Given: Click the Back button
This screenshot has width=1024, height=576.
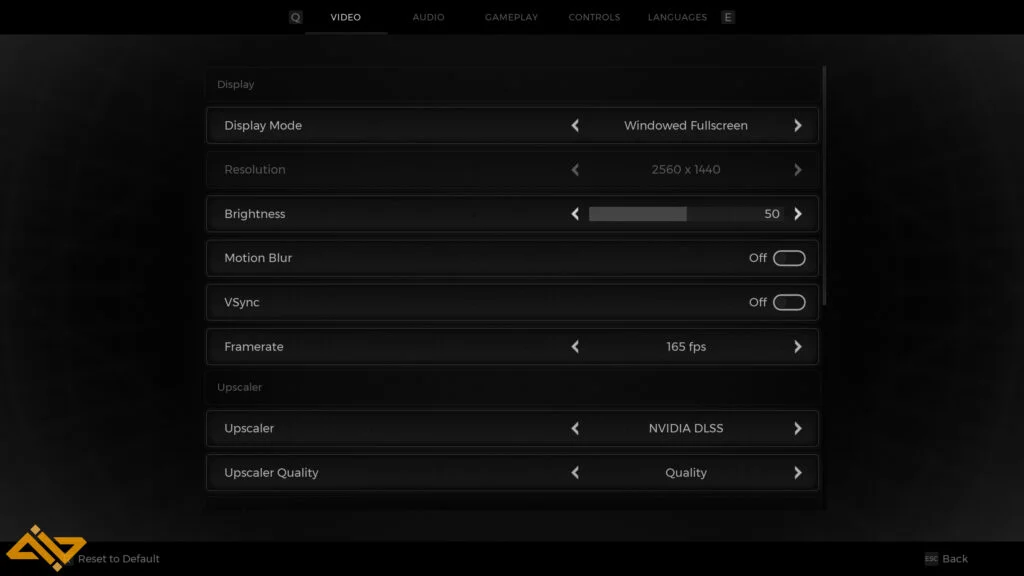Looking at the screenshot, I should [x=955, y=559].
